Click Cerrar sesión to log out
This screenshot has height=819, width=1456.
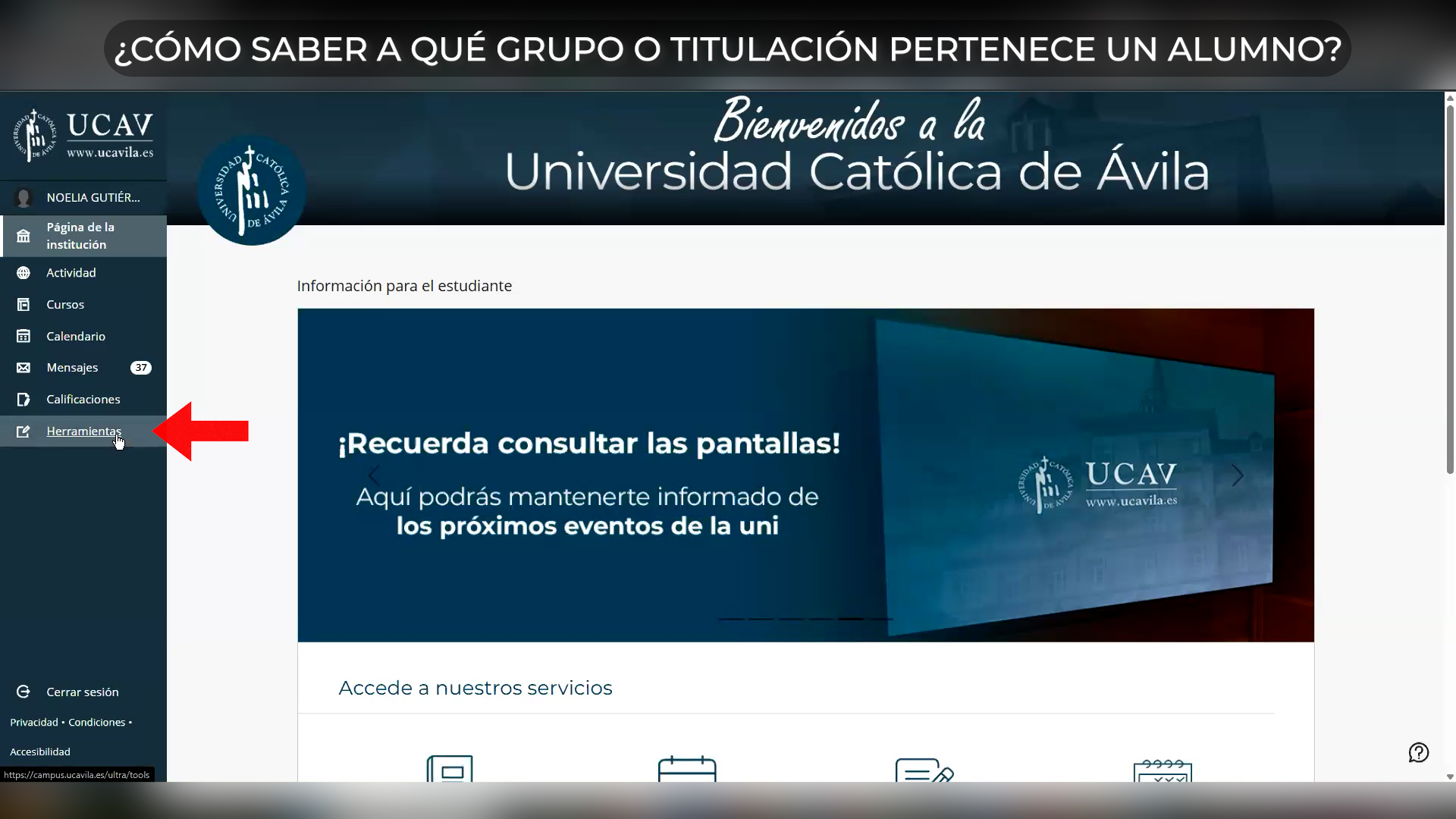click(83, 692)
